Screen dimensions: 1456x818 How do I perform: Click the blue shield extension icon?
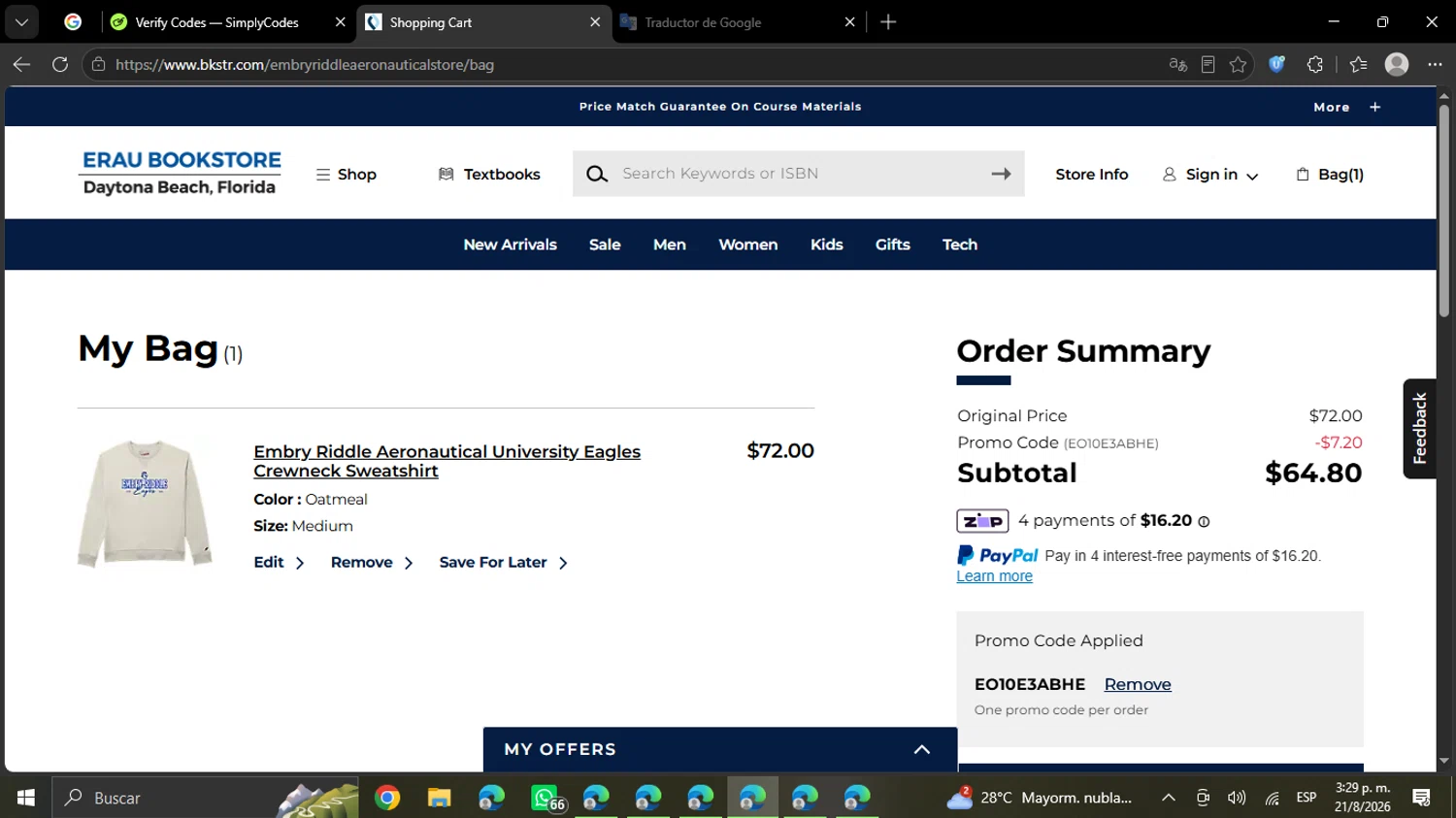[x=1277, y=65]
